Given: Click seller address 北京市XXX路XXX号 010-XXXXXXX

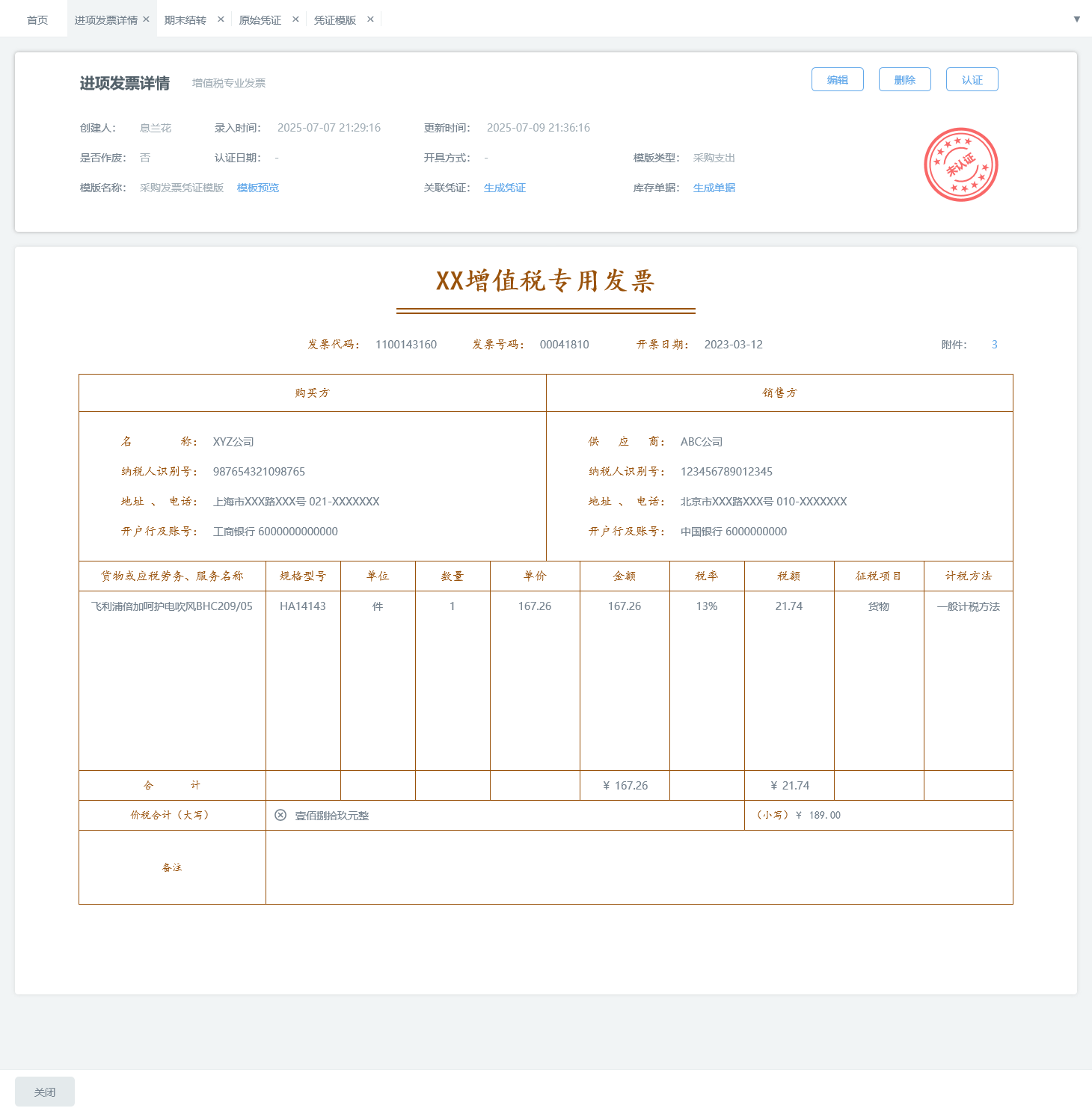Looking at the screenshot, I should coord(764,502).
